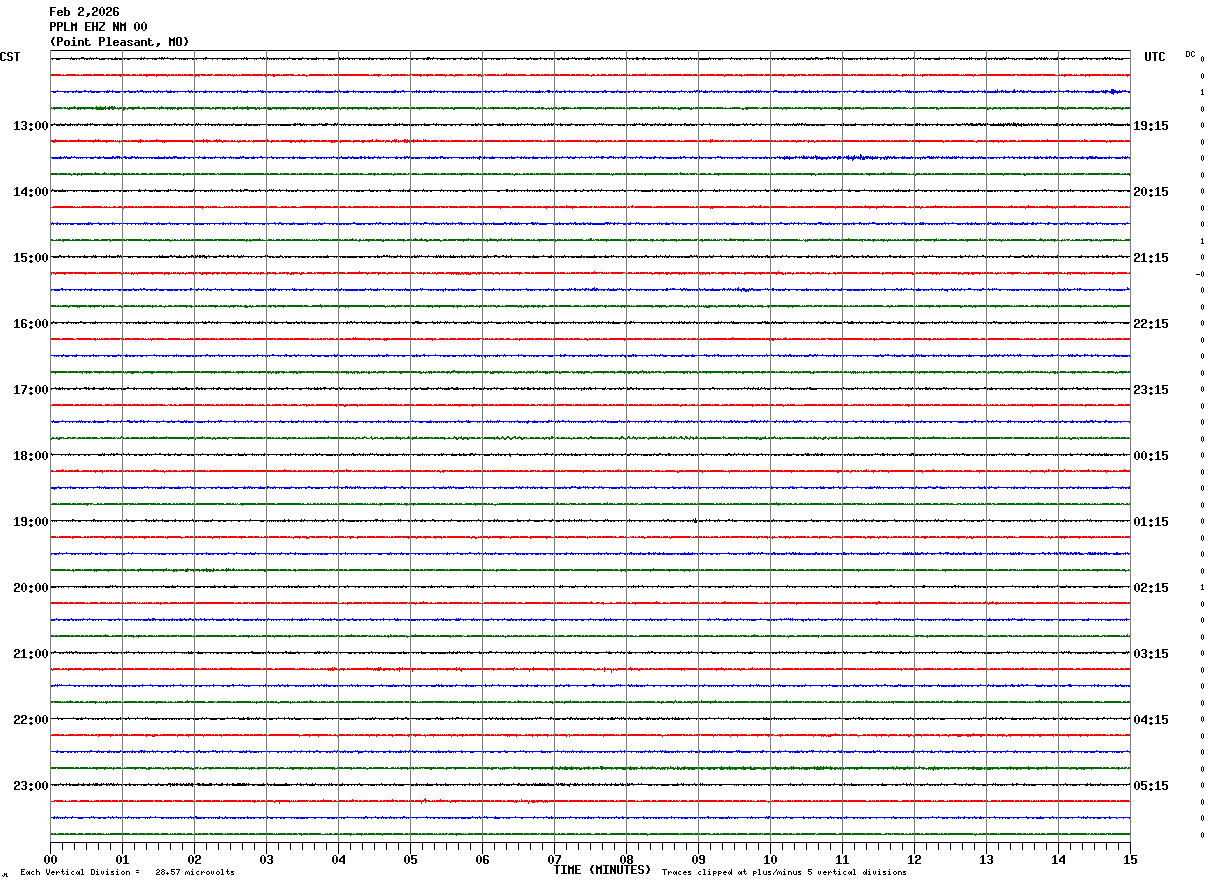Click the 02:15 UTC time label
1210x886 pixels.
point(1150,588)
